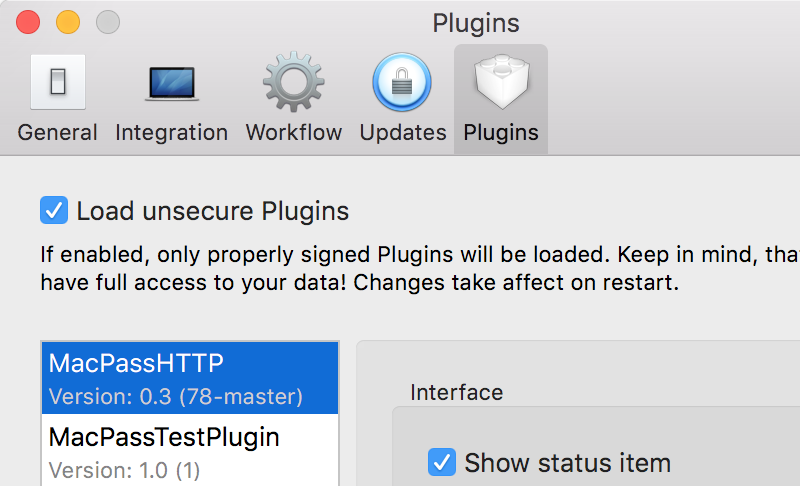The height and width of the screenshot is (486, 800).
Task: Switch to the Integration tab label
Action: point(171,133)
